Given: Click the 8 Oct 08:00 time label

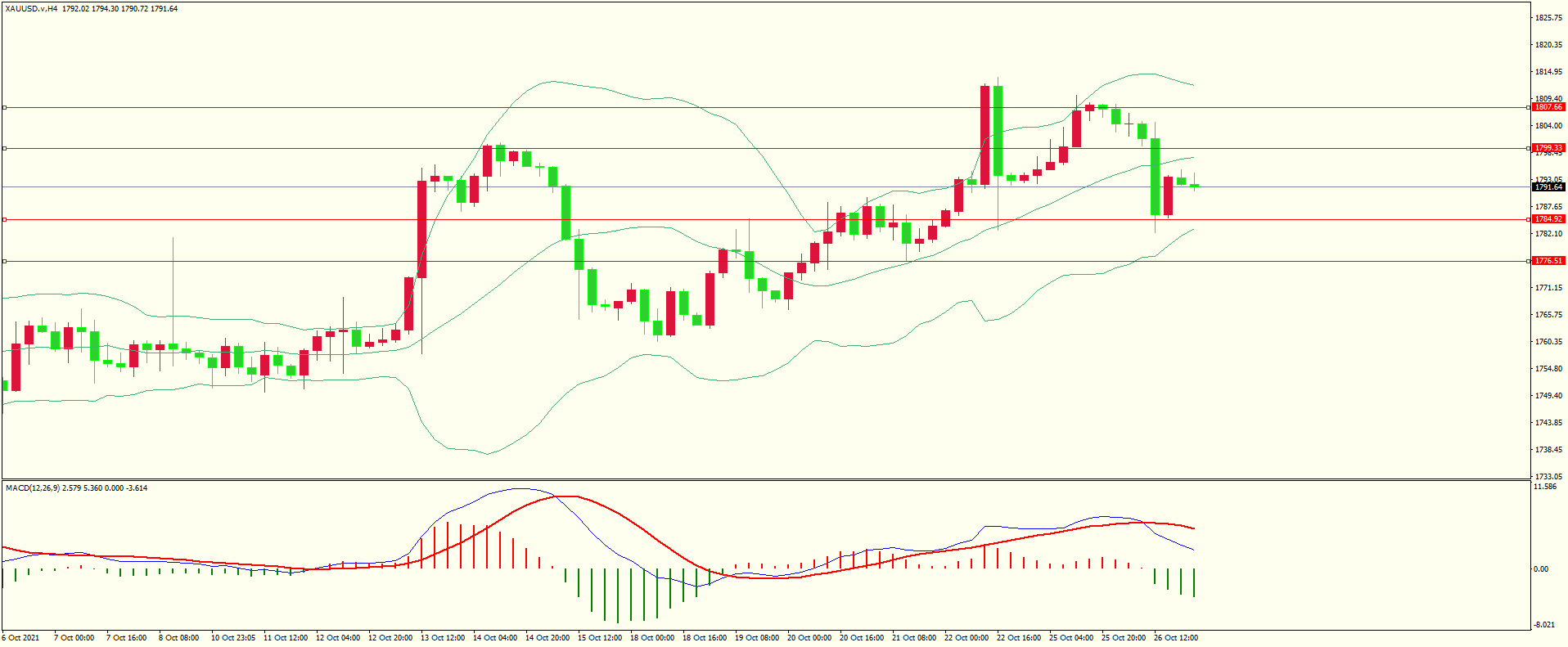Looking at the screenshot, I should click(x=179, y=638).
